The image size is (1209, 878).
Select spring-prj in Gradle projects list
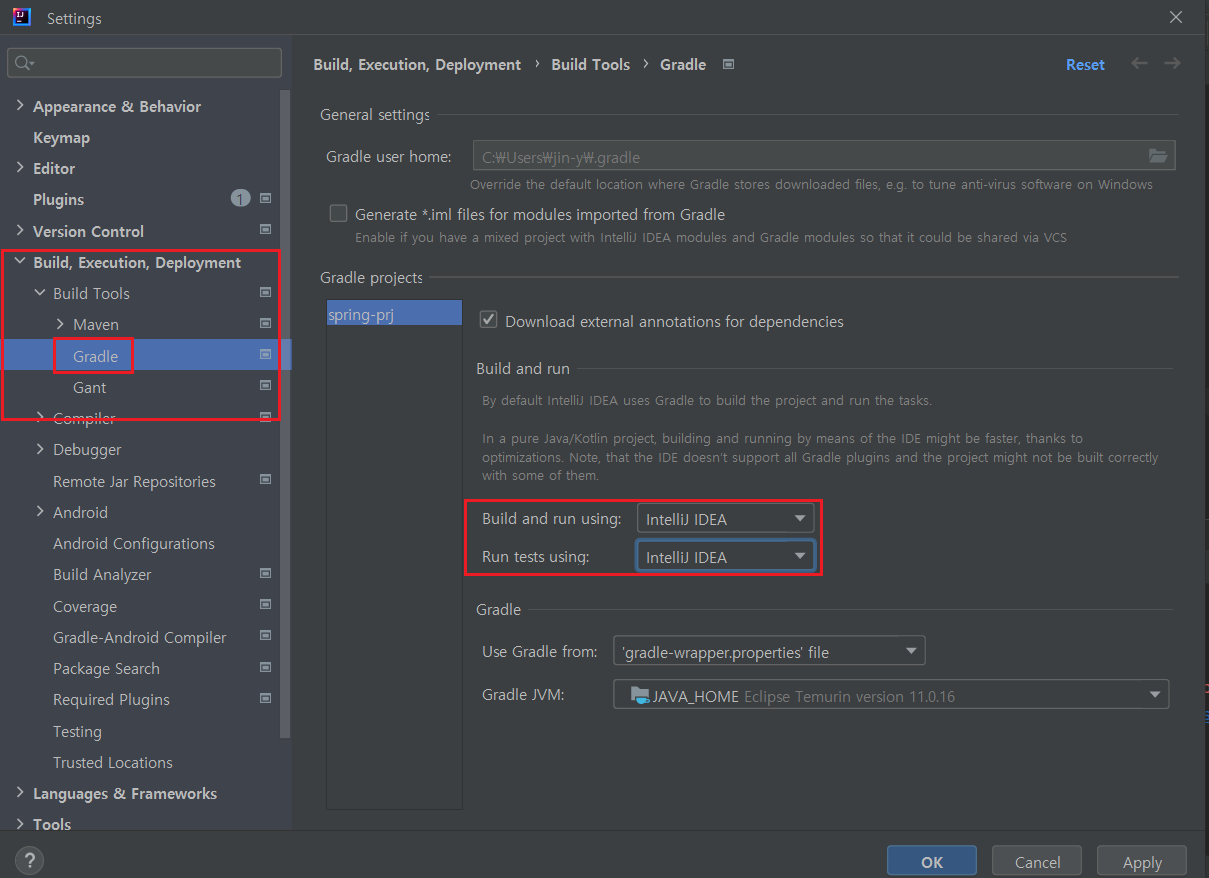[394, 313]
